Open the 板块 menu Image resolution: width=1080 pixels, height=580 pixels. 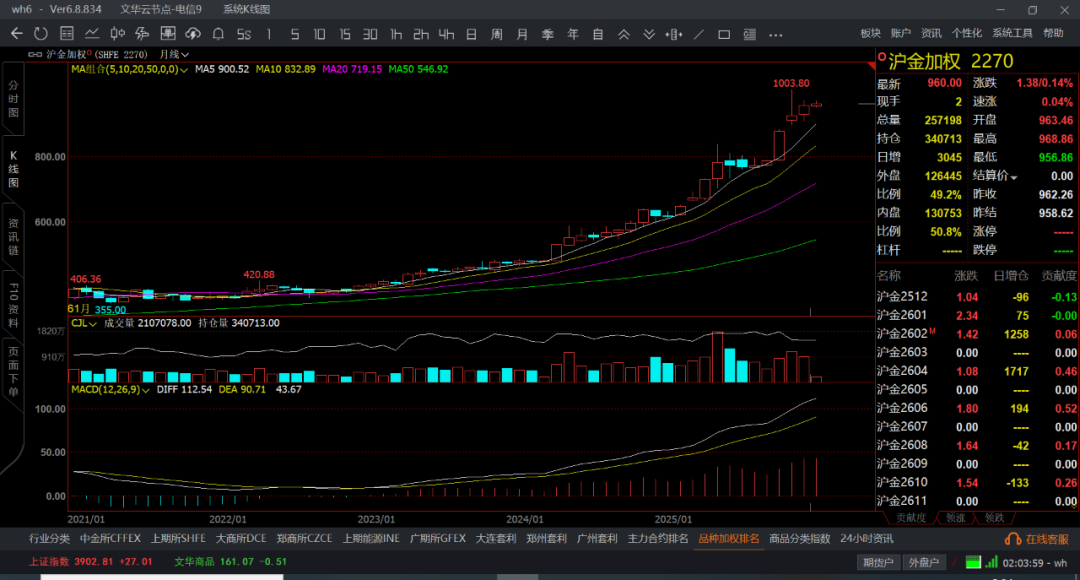coord(871,33)
